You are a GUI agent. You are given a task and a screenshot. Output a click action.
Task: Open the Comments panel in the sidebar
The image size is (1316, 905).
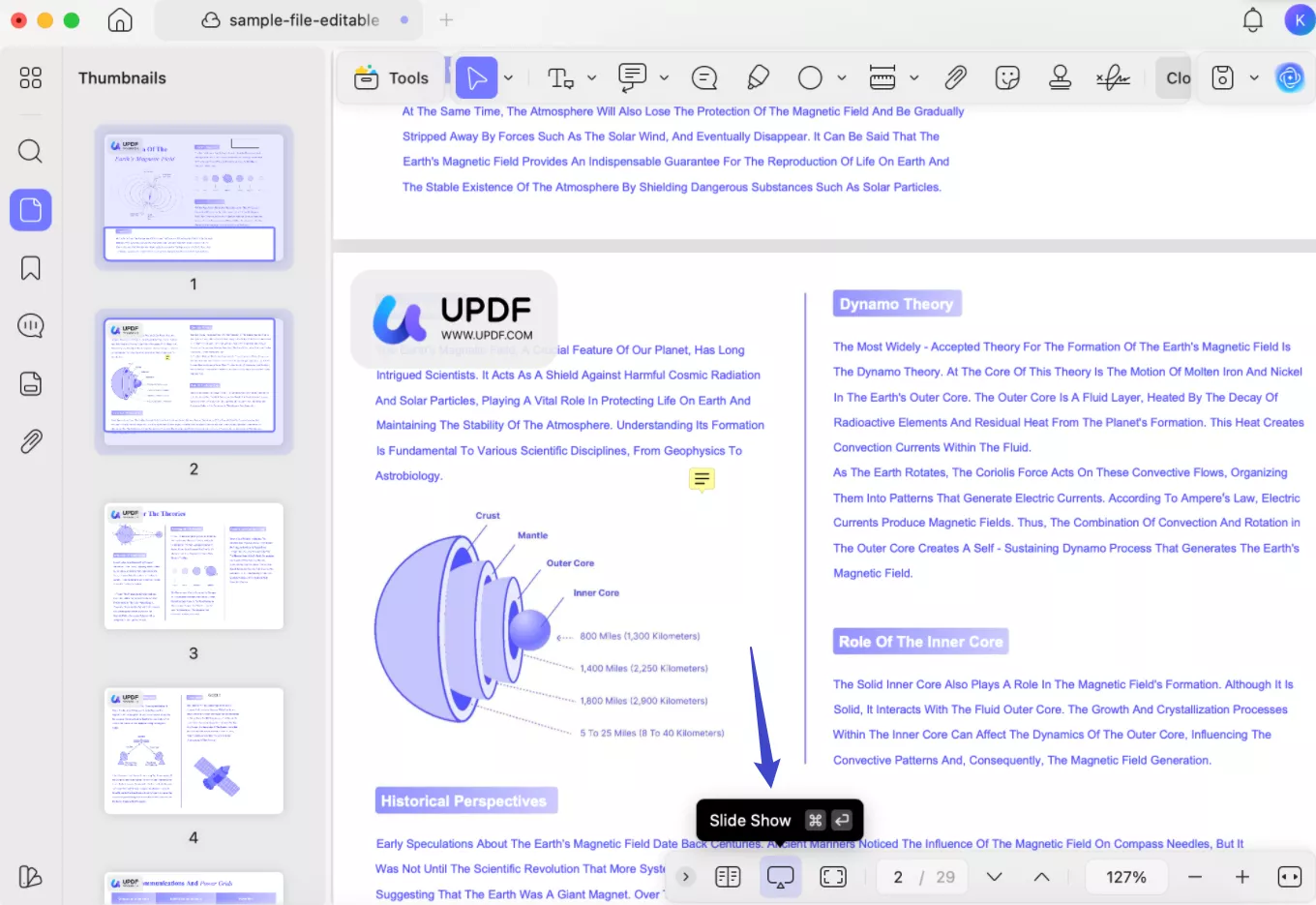[30, 325]
